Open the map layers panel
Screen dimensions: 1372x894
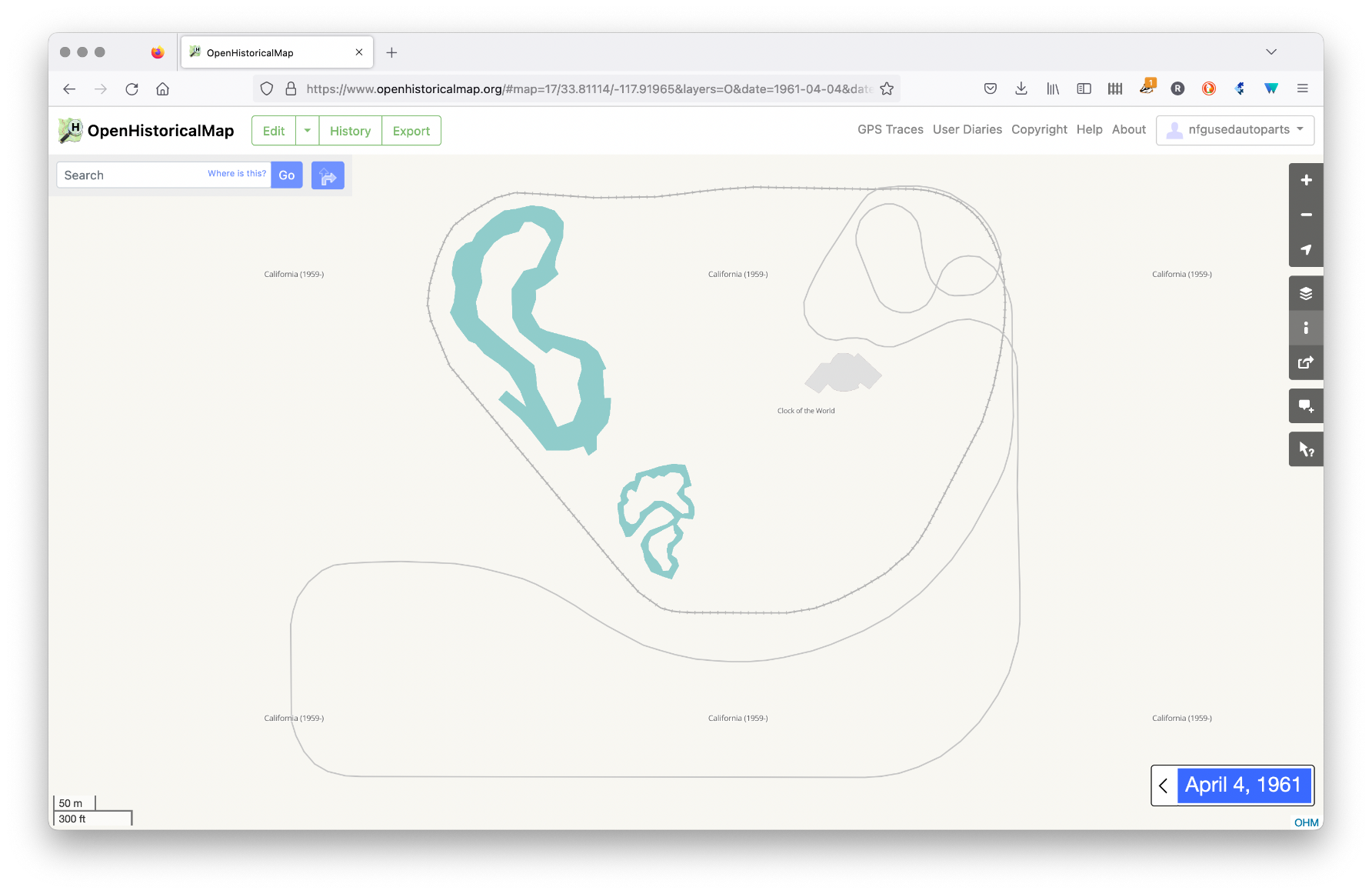click(1305, 293)
